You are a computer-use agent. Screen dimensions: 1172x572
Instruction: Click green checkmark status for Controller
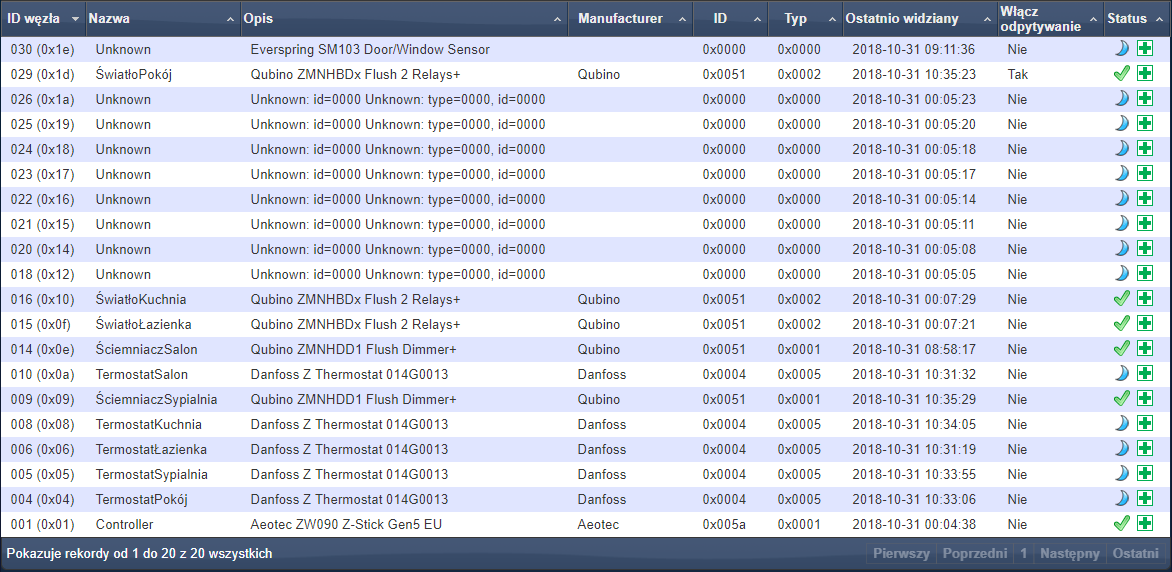pyautogui.click(x=1121, y=523)
